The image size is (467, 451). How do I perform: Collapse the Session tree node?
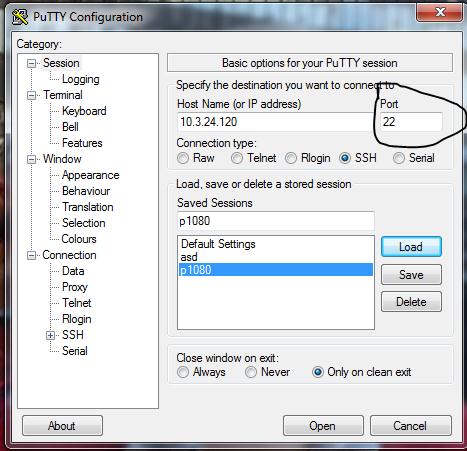(31, 63)
